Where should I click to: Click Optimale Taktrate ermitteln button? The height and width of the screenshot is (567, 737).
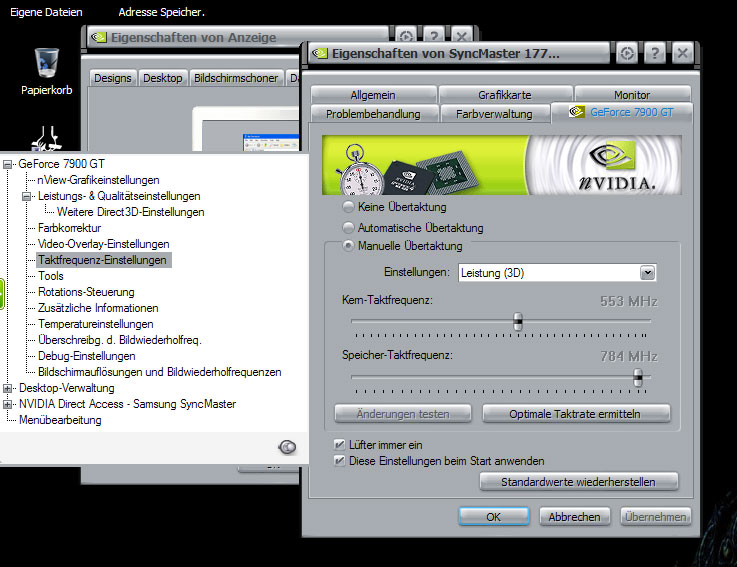tap(576, 414)
